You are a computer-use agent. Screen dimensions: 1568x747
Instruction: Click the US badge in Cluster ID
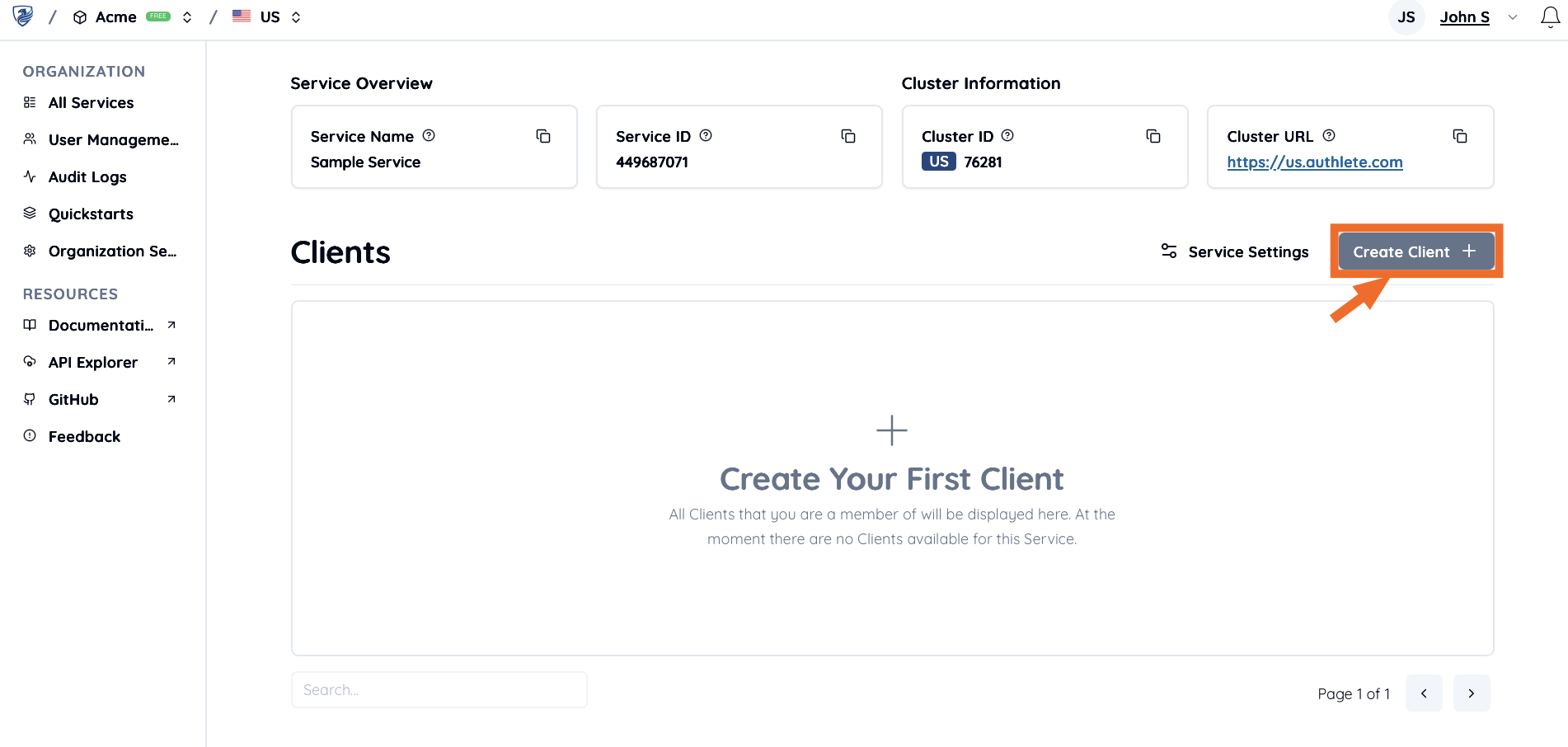pos(939,162)
